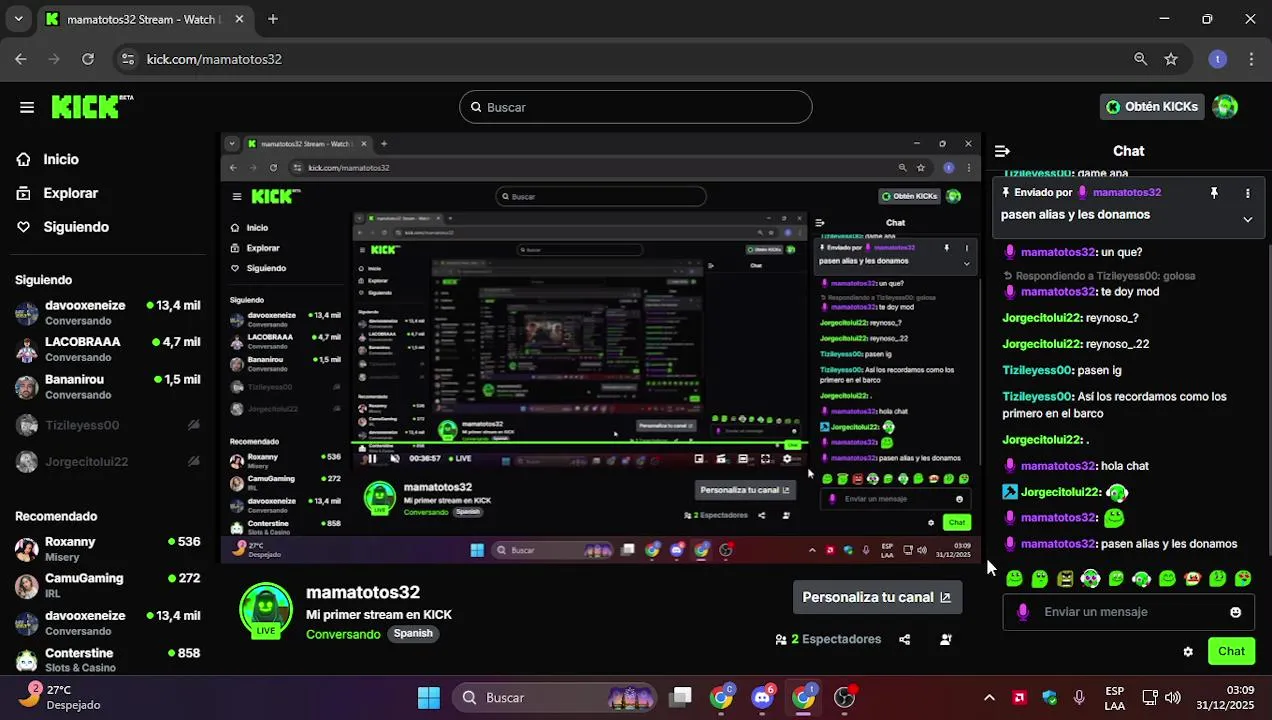Open Chrome tab search dropdown
The height and width of the screenshot is (720, 1272).
tap(18, 19)
